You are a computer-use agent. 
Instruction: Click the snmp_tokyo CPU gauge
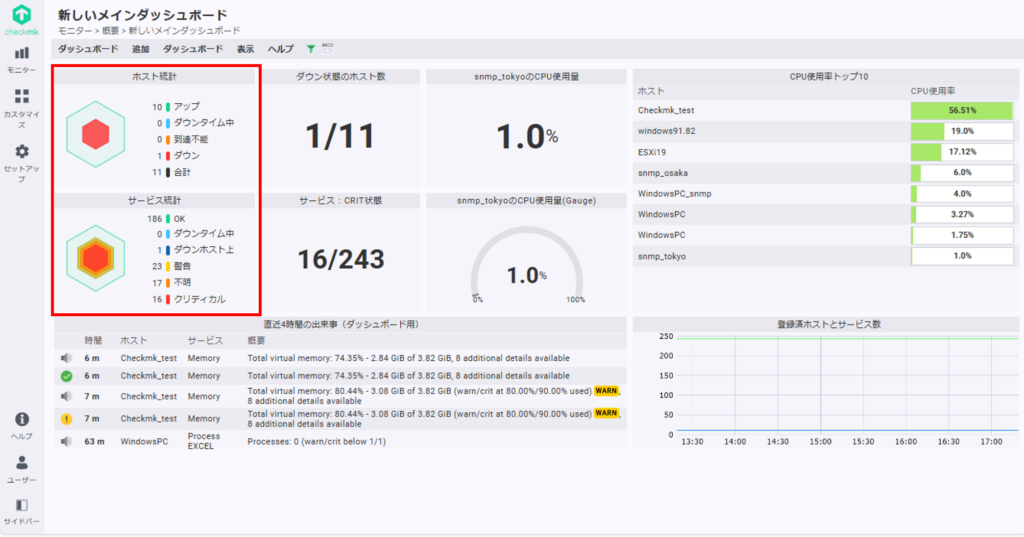527,266
